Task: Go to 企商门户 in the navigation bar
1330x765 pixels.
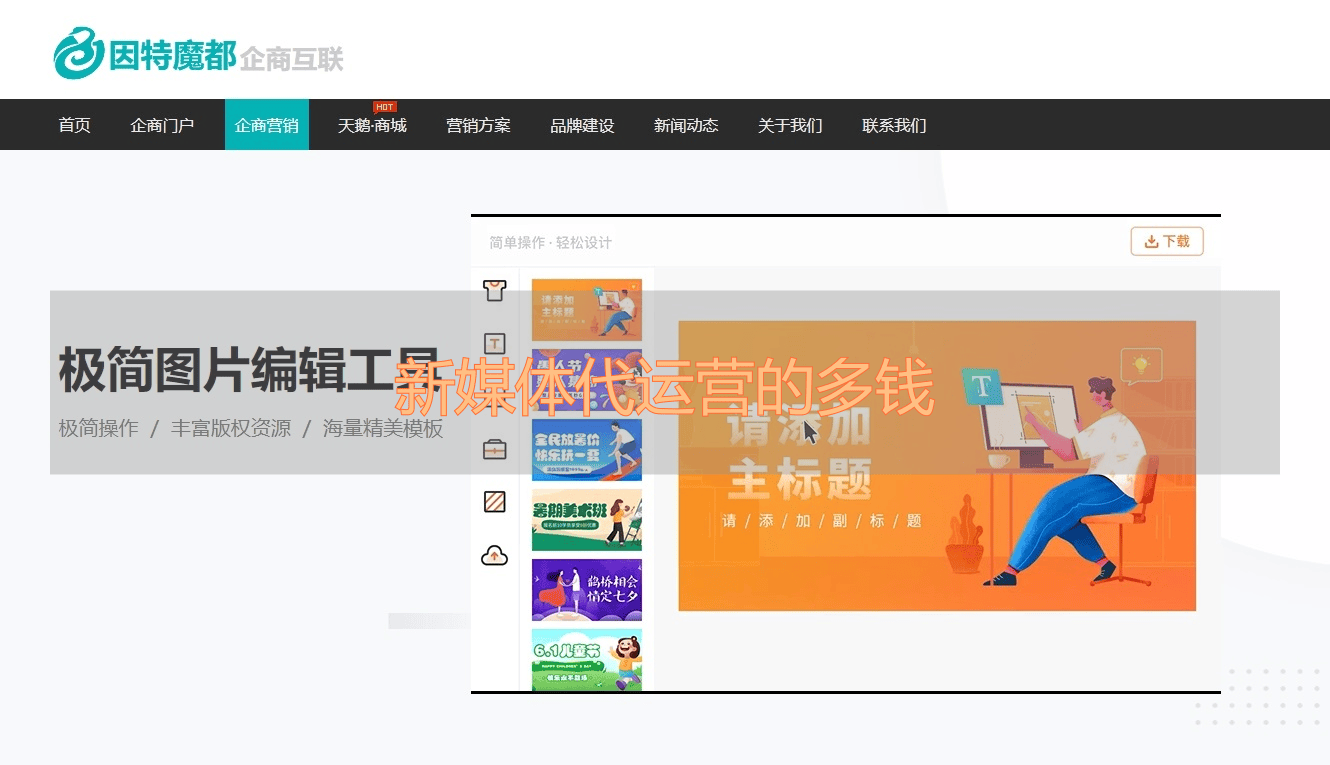Action: click(x=162, y=125)
